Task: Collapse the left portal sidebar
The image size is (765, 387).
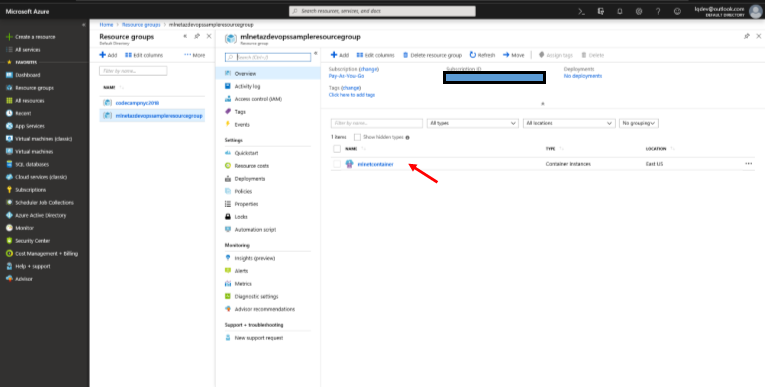Action: click(83, 24)
